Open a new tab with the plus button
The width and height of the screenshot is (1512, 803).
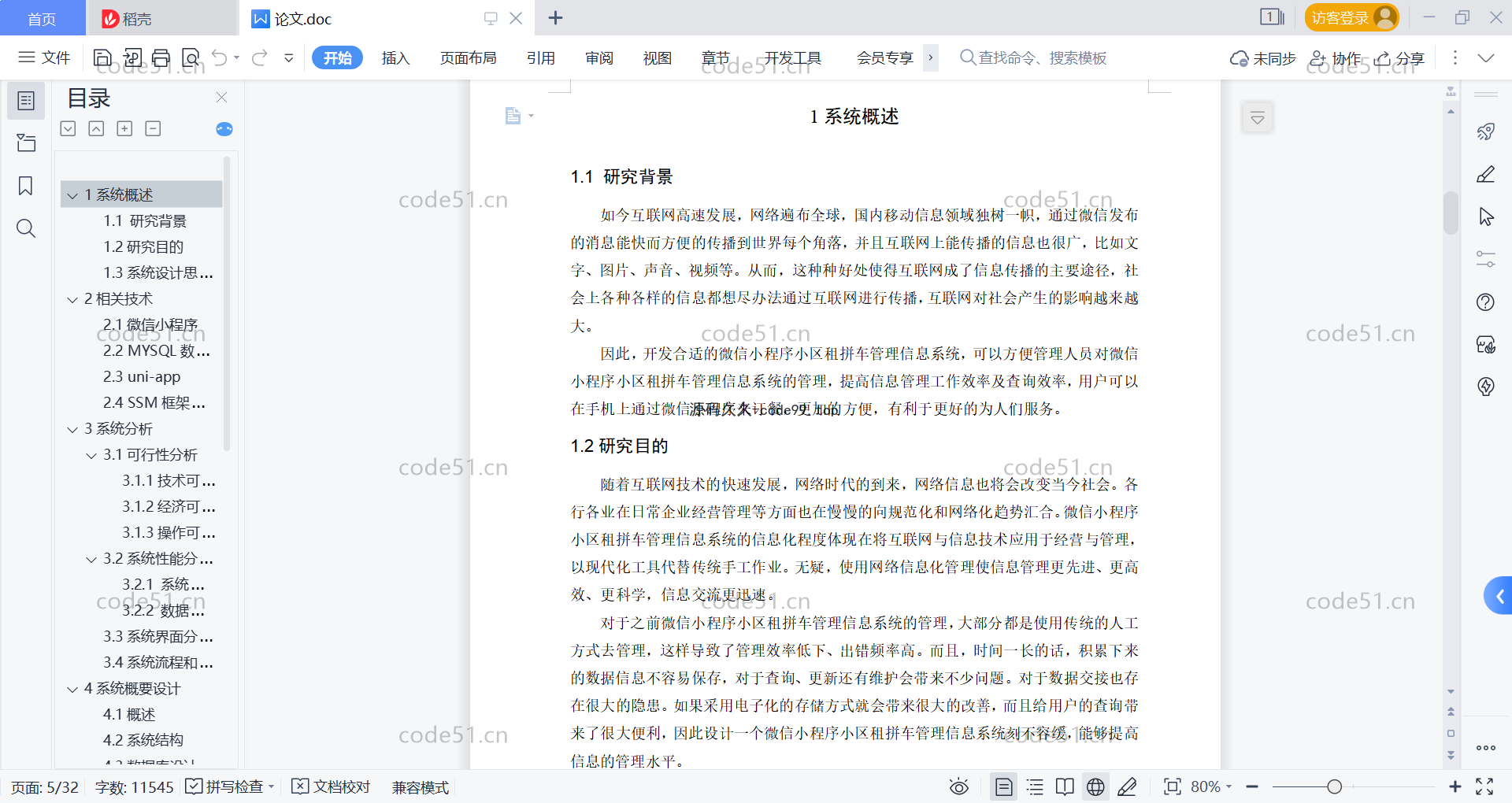(x=555, y=17)
